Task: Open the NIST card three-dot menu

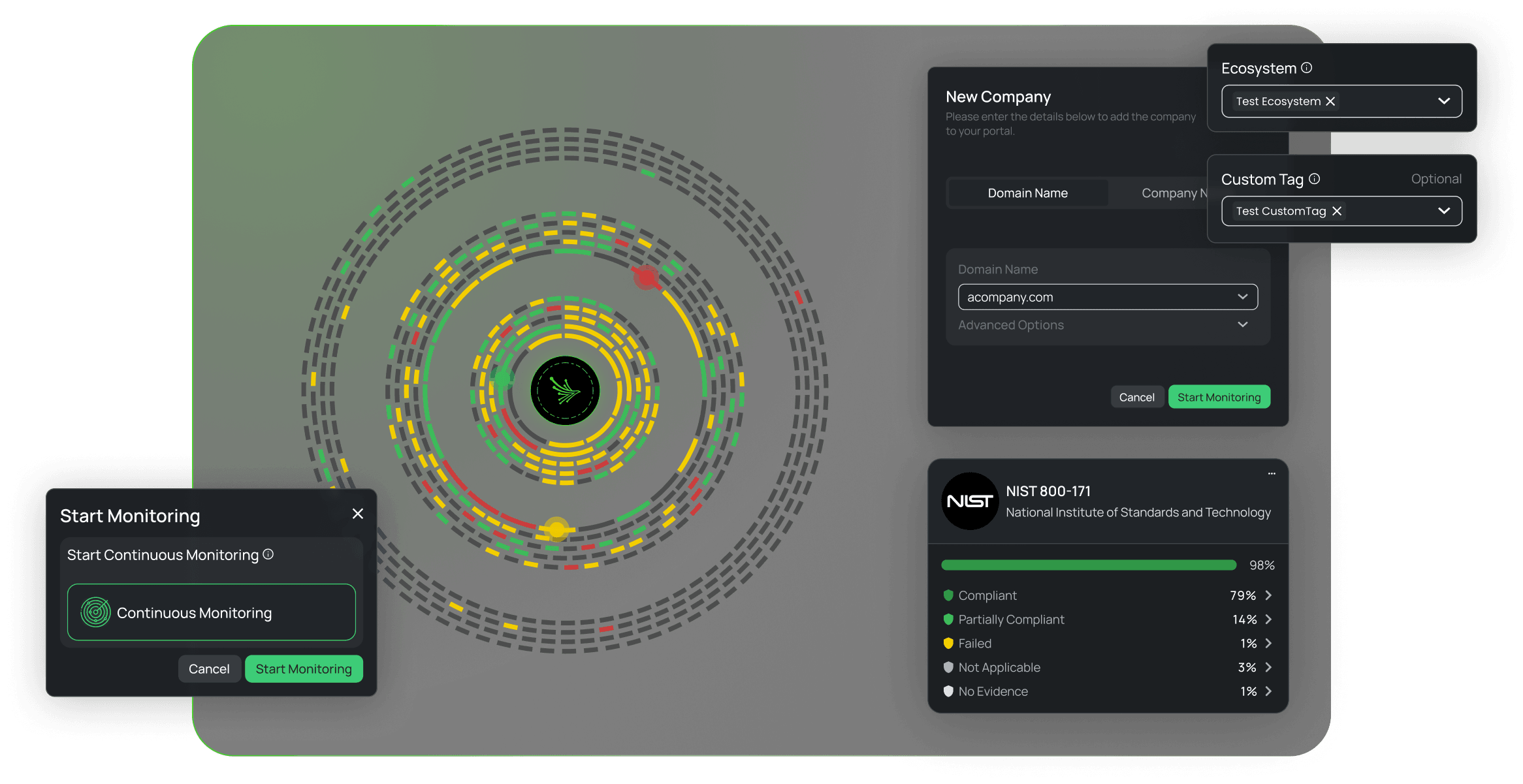Action: coord(1271,474)
